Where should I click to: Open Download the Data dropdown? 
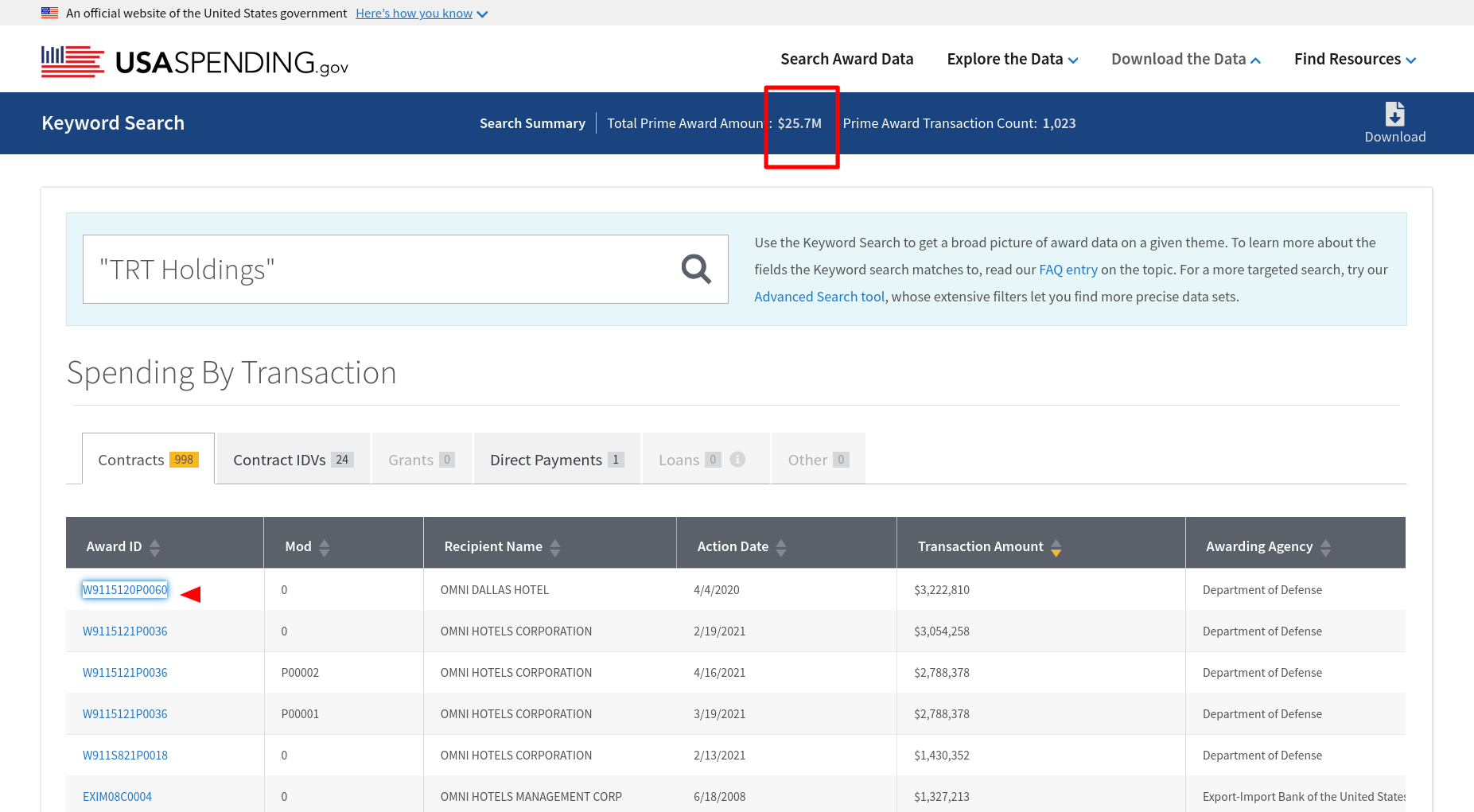[1186, 59]
